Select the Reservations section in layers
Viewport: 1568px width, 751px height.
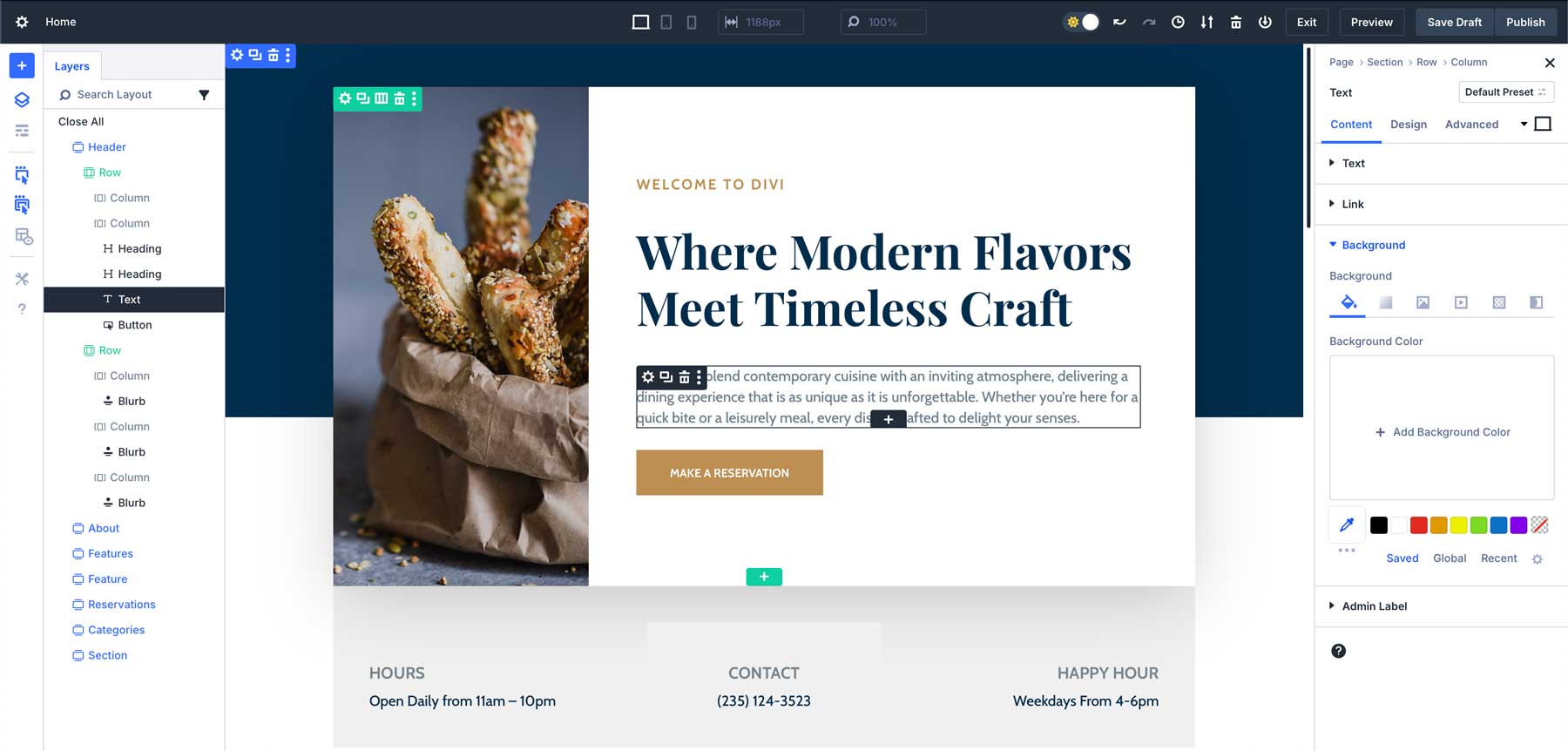[121, 604]
